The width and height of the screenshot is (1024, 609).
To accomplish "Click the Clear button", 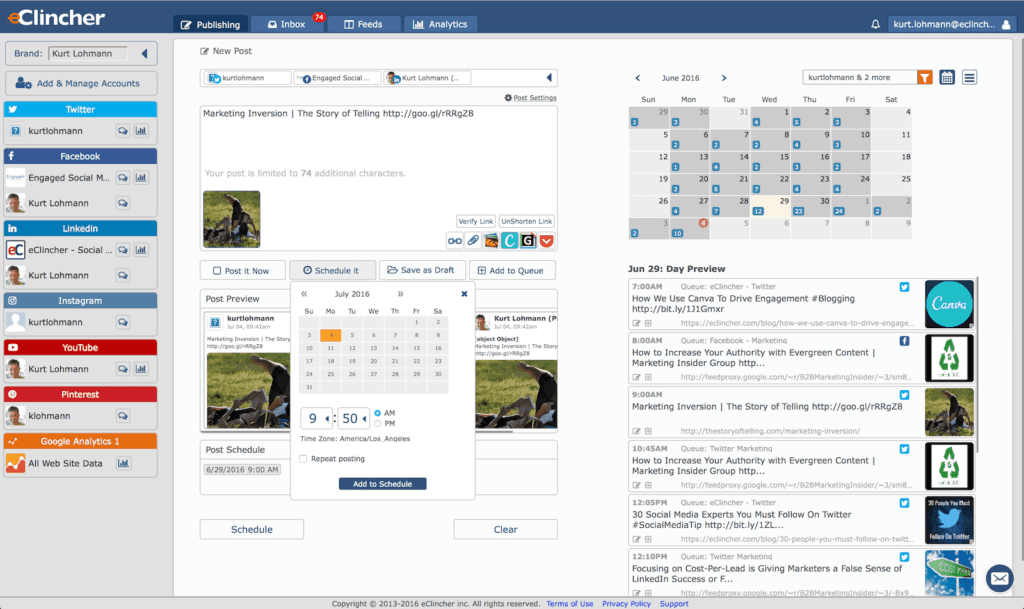I will tap(505, 529).
